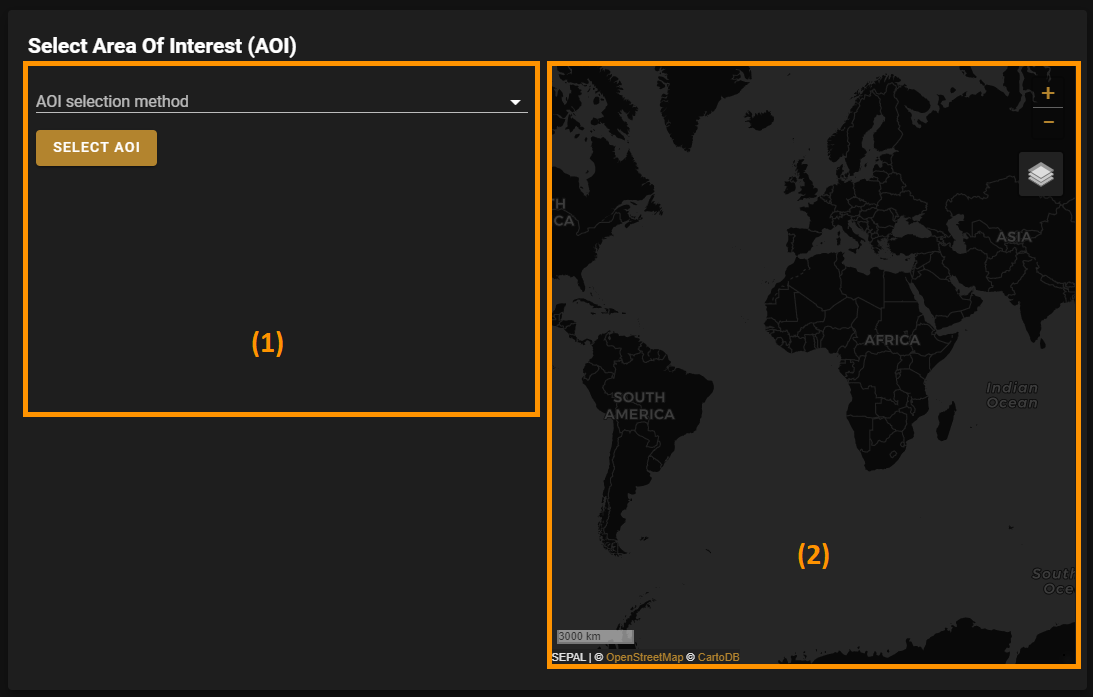The image size is (1093, 697).
Task: Click the Select Area Of Interest heading
Action: coord(162,45)
